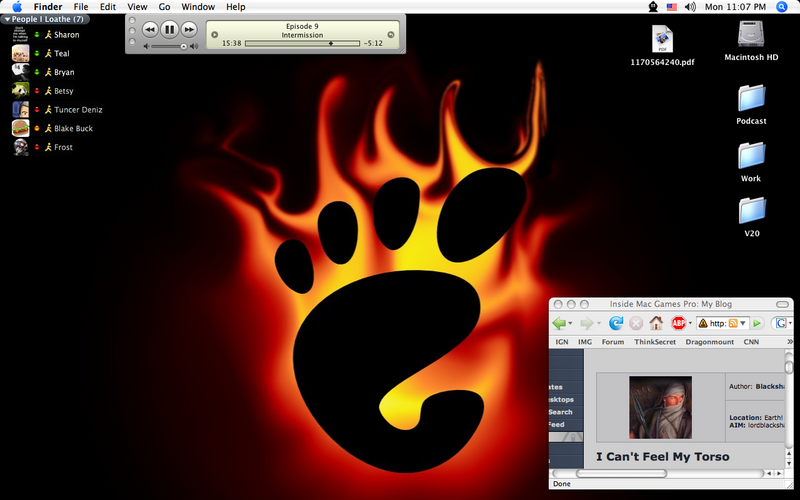Reload the page with the blue refresh icon
The height and width of the screenshot is (500, 800).
(616, 323)
